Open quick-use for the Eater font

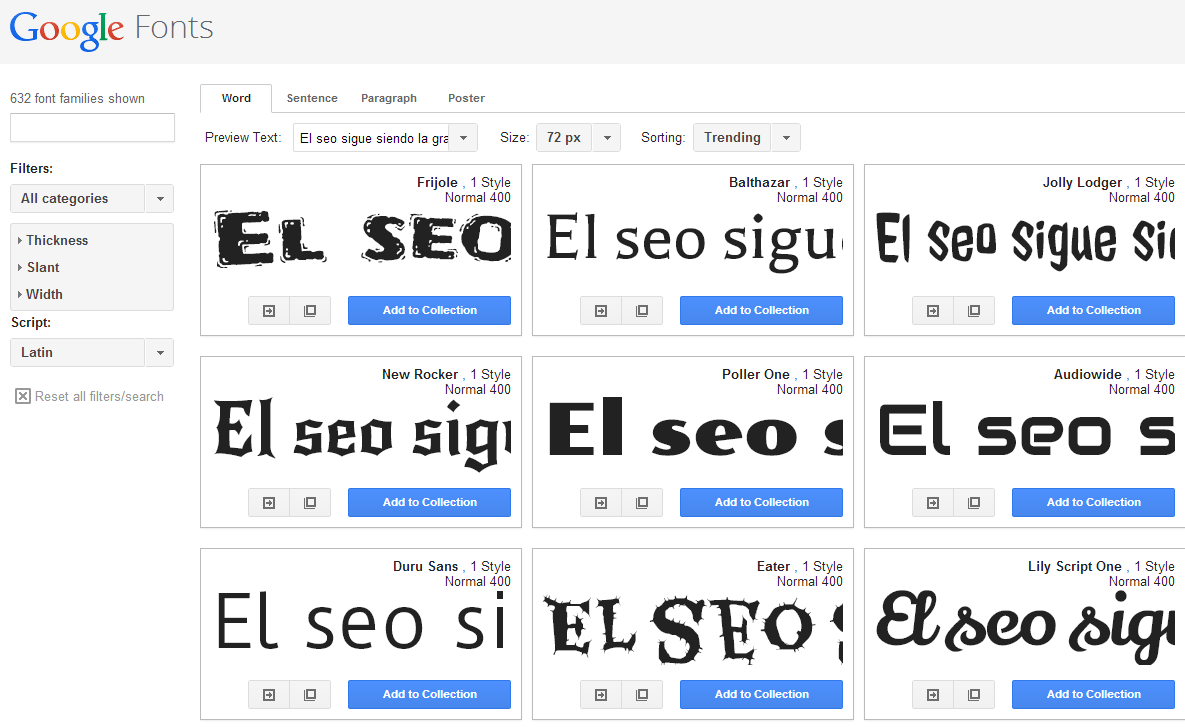click(600, 694)
